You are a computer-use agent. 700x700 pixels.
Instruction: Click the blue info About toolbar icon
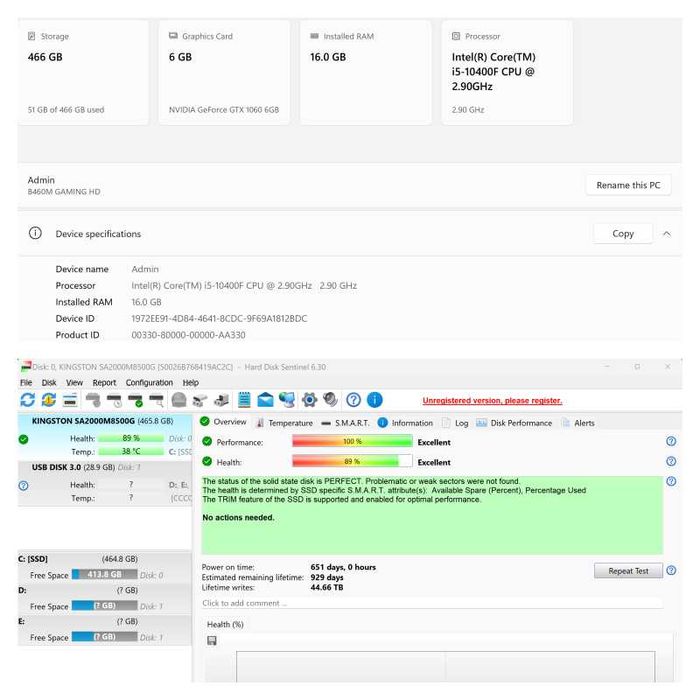click(375, 400)
